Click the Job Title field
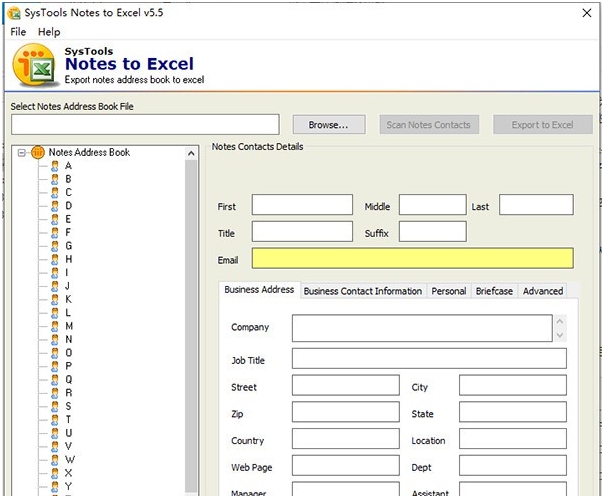Image resolution: width=604 pixels, height=496 pixels. (x=429, y=359)
